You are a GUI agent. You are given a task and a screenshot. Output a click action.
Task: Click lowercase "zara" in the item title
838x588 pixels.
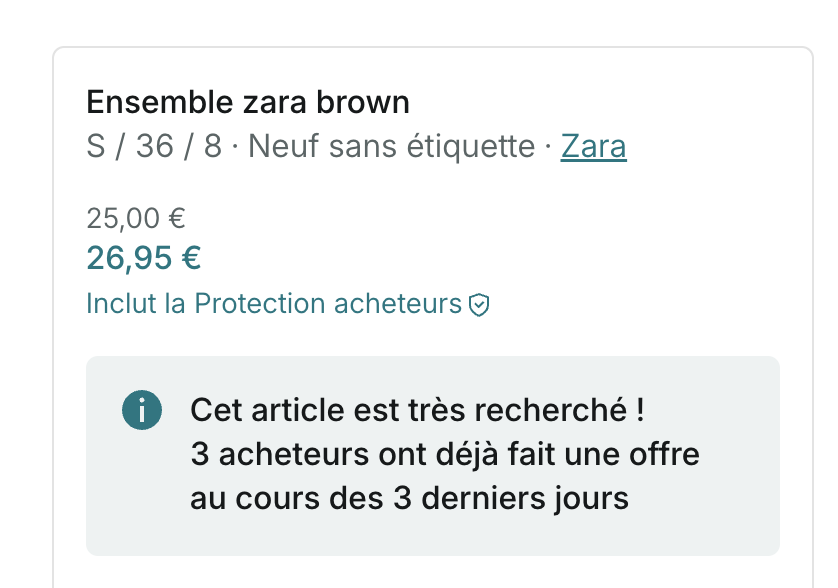[x=266, y=102]
